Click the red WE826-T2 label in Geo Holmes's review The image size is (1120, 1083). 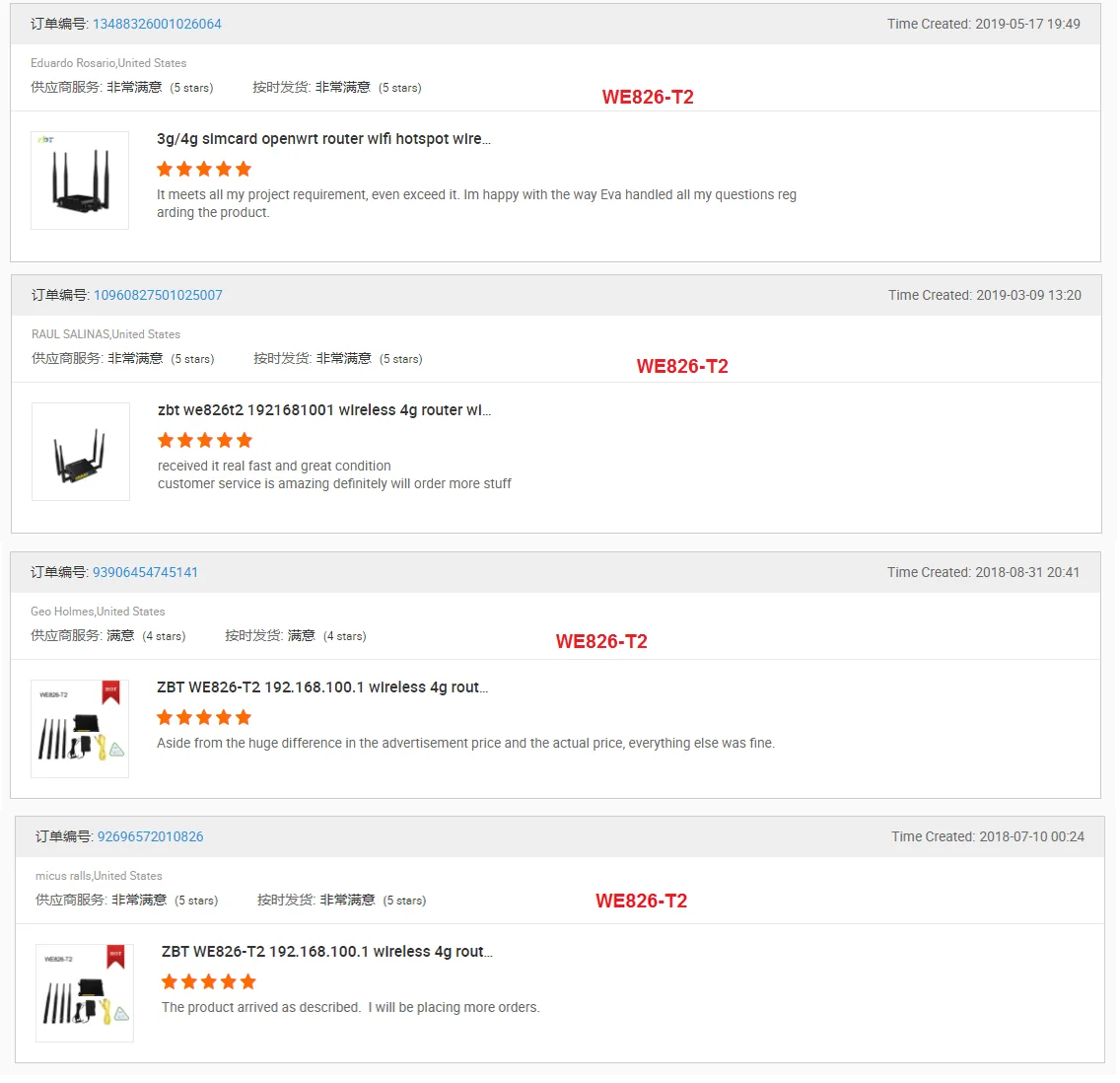601,641
